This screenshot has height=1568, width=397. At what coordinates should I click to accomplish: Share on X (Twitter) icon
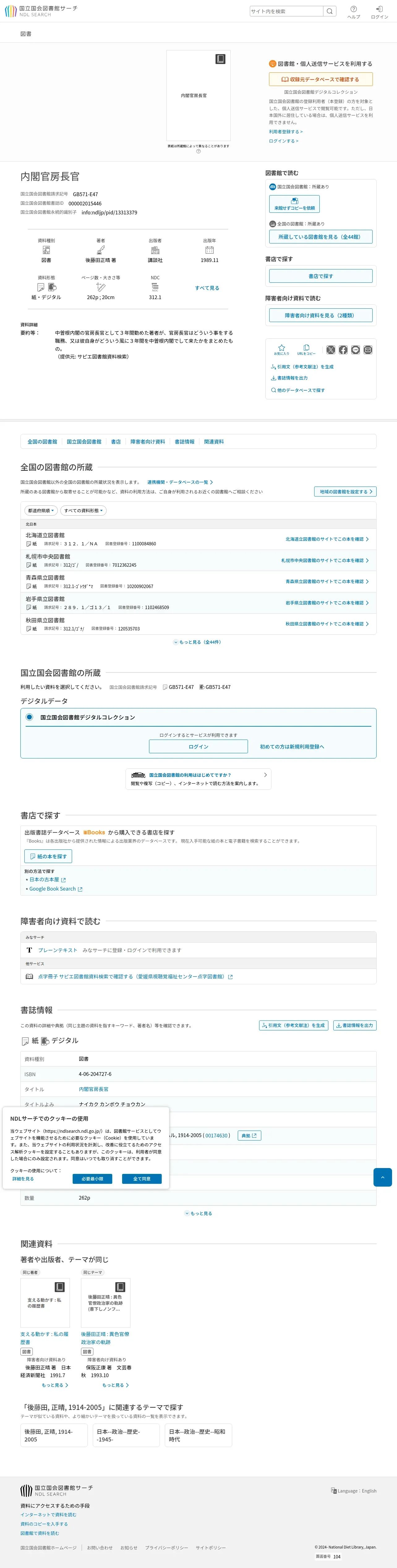331,350
